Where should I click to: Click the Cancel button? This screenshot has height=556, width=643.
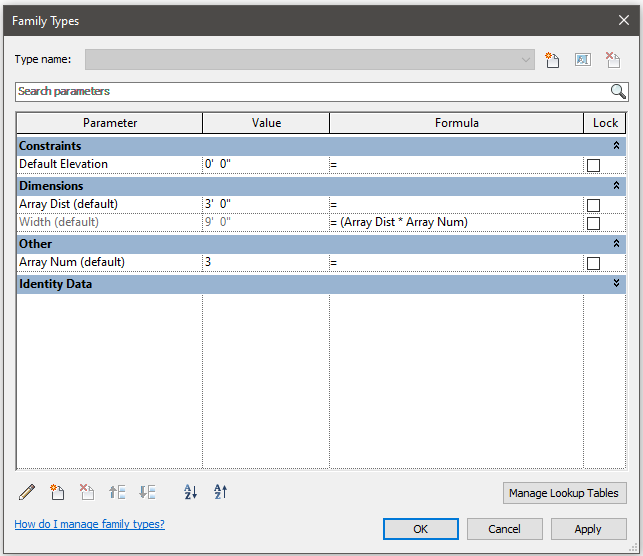click(x=504, y=529)
